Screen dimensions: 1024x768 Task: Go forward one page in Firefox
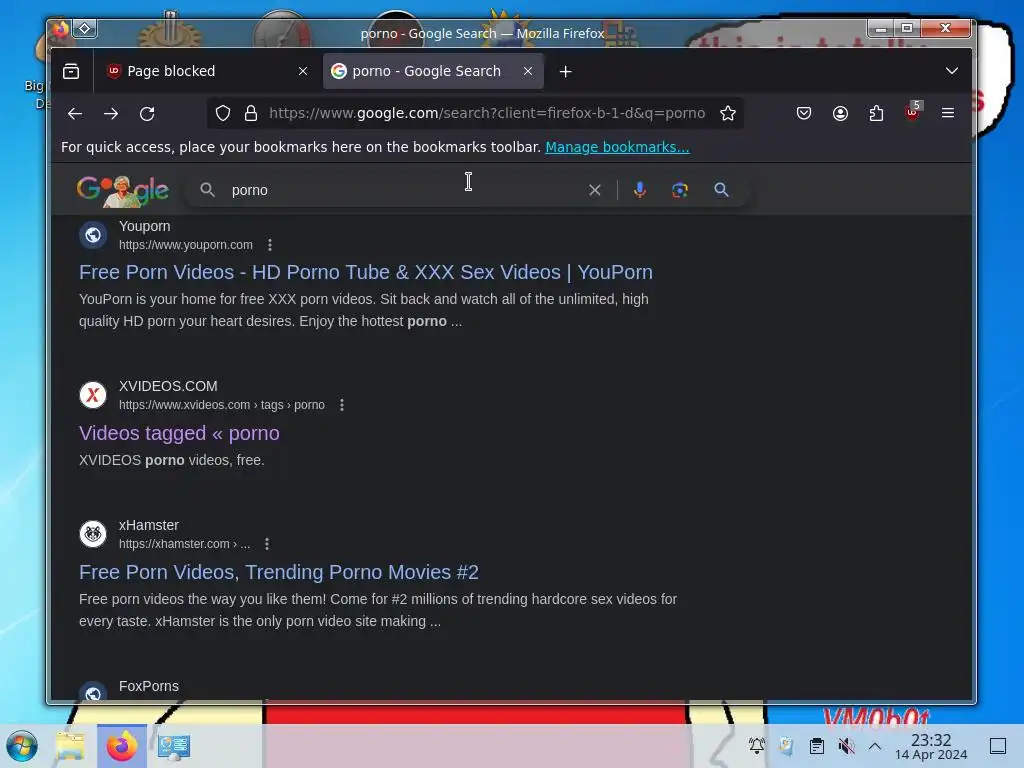[111, 114]
